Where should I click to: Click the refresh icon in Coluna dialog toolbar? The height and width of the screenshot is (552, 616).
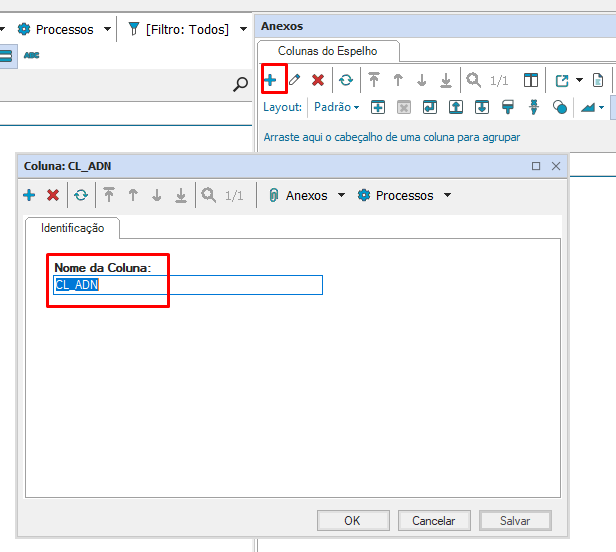81,196
